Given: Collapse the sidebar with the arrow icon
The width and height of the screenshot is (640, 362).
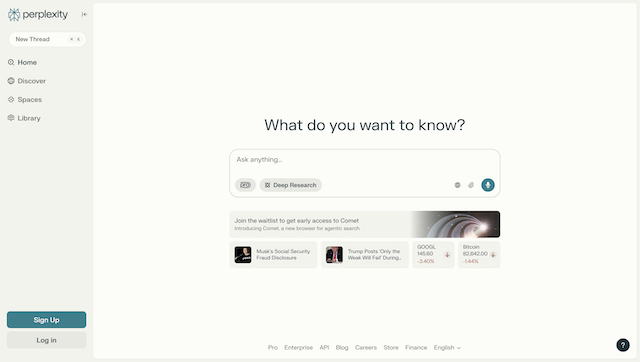Looking at the screenshot, I should (x=84, y=14).
